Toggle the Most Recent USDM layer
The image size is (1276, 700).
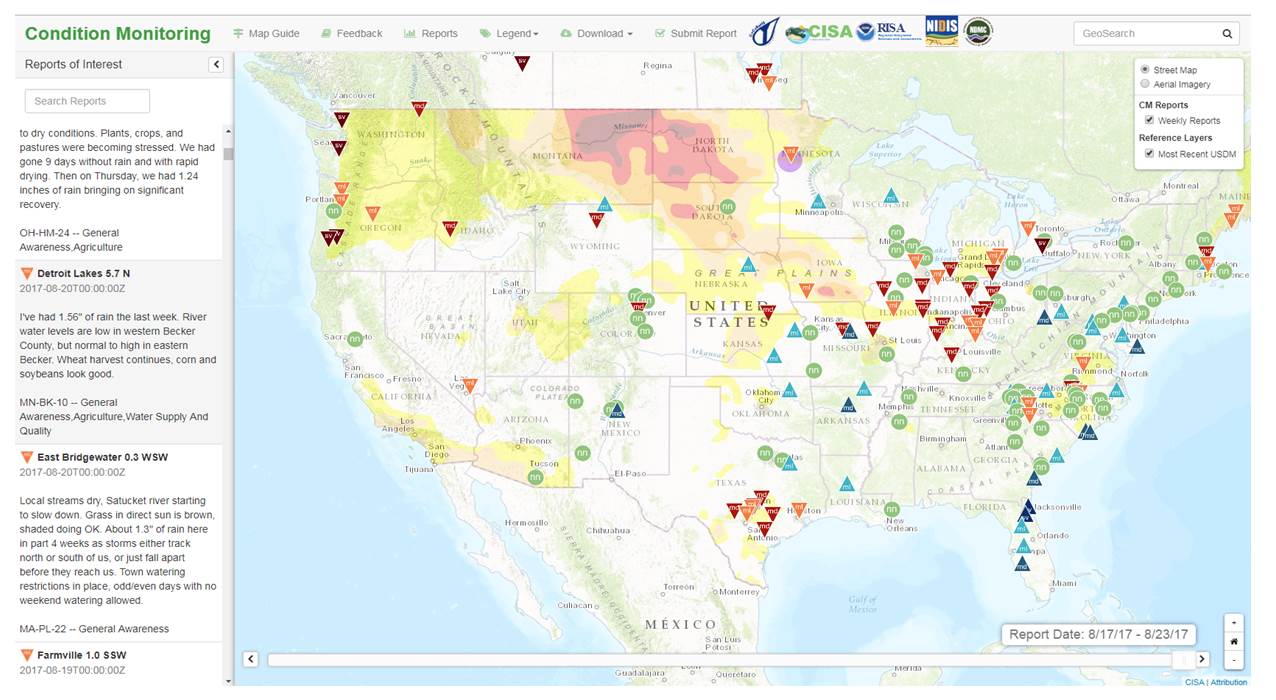coord(1150,154)
